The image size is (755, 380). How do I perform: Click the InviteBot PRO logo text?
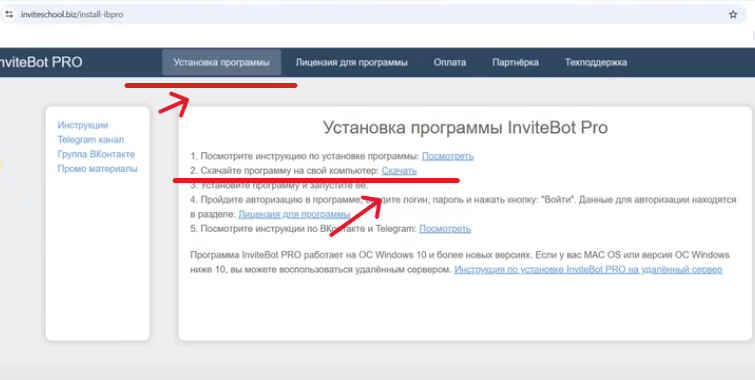click(40, 62)
